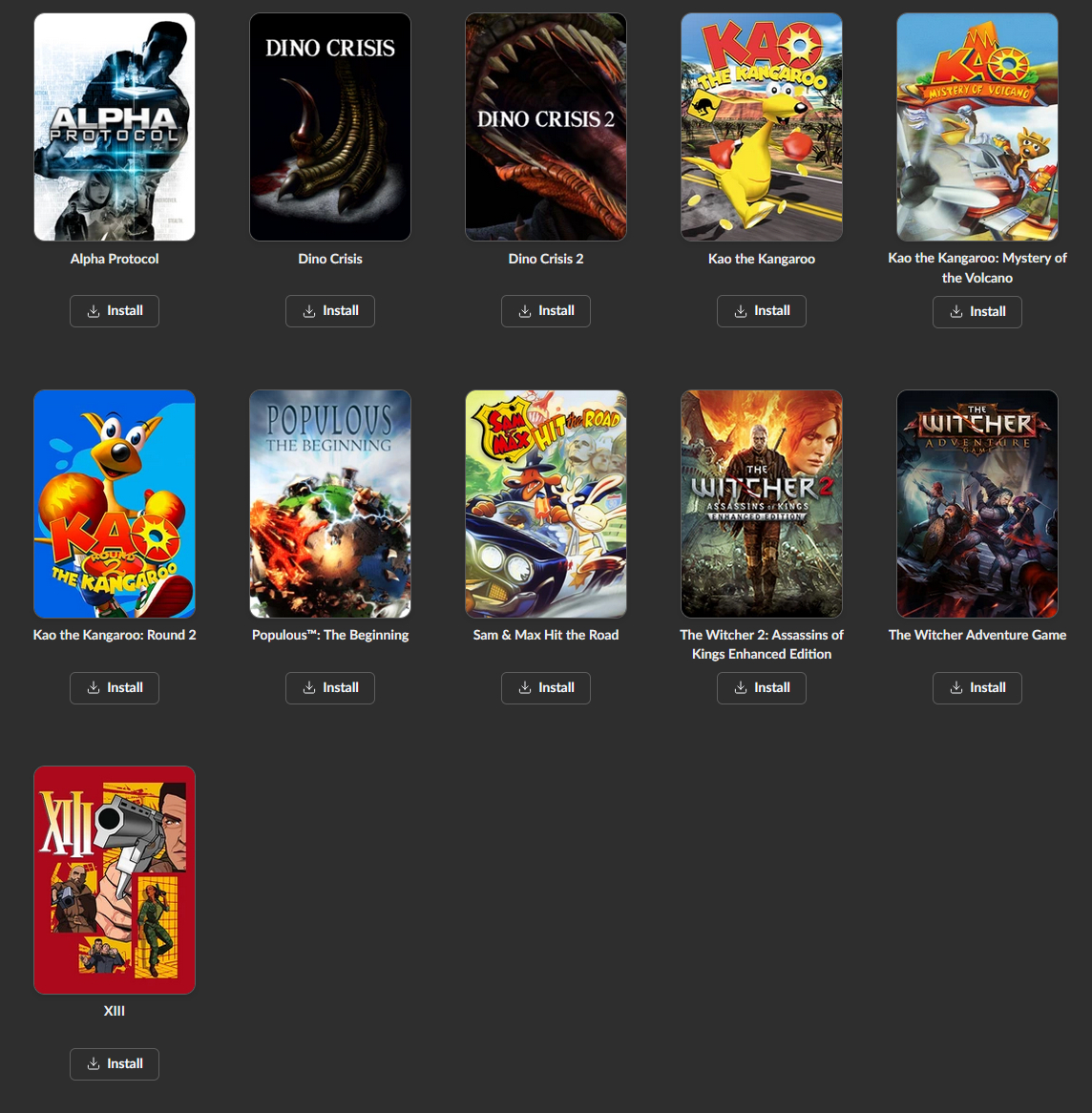Click Install button for XIII
The width and height of the screenshot is (1092, 1113).
(x=115, y=1064)
